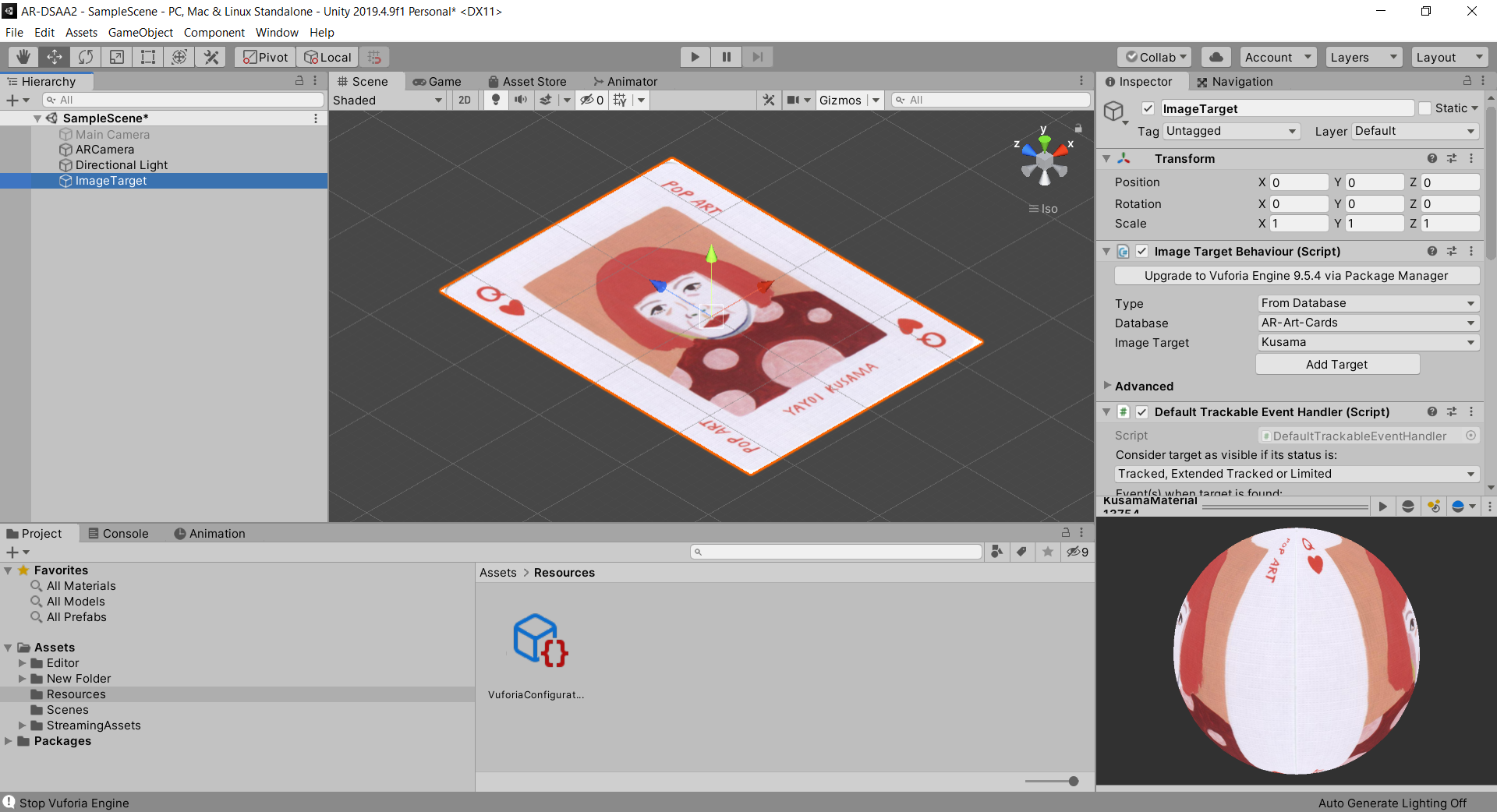The width and height of the screenshot is (1497, 812).
Task: Switch to the Console tab
Action: [x=119, y=533]
